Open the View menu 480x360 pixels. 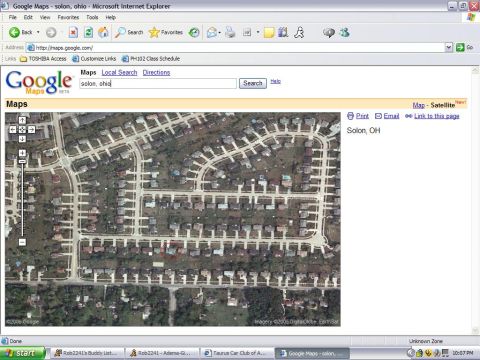click(x=45, y=17)
